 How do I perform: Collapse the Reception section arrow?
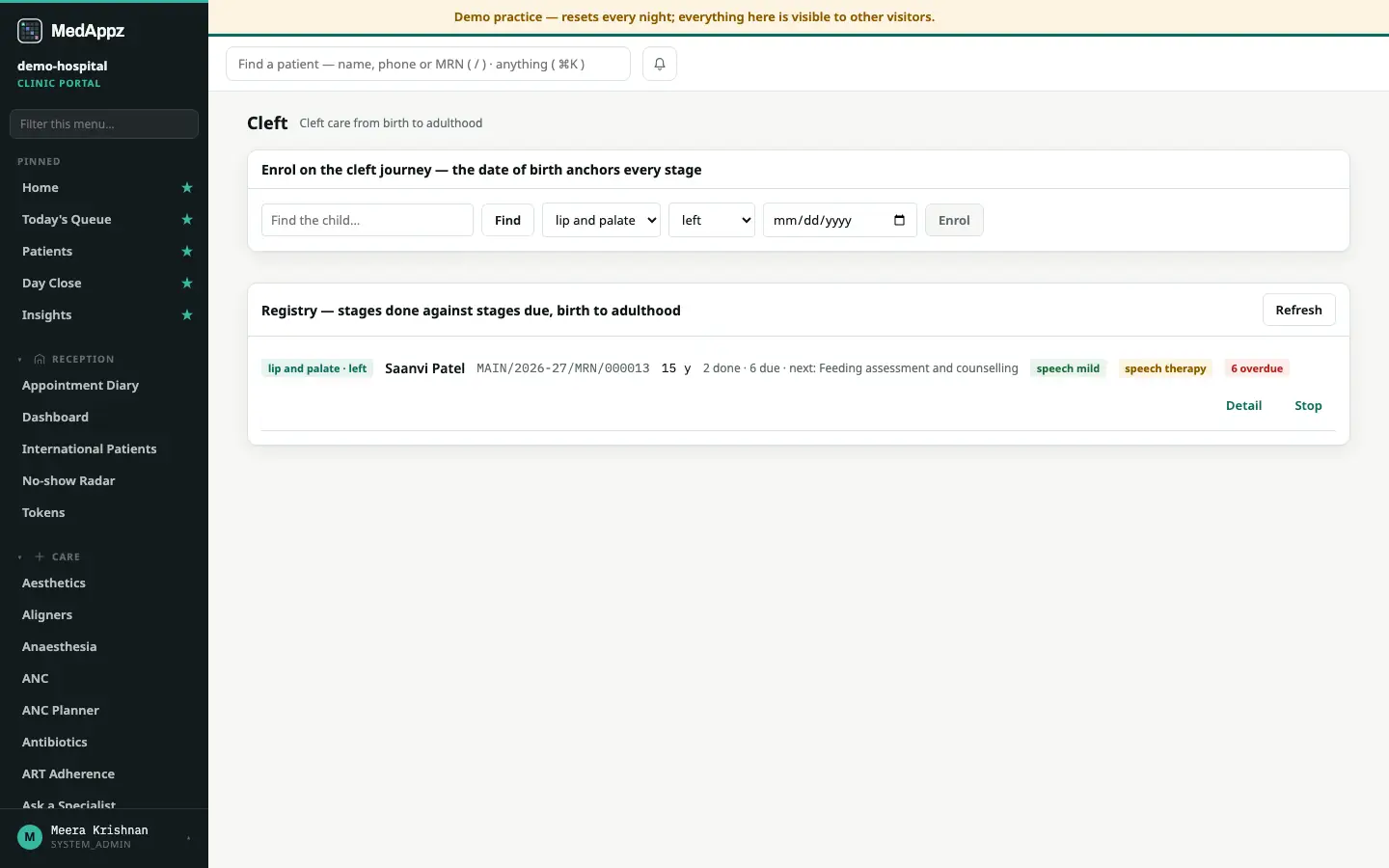(20, 360)
